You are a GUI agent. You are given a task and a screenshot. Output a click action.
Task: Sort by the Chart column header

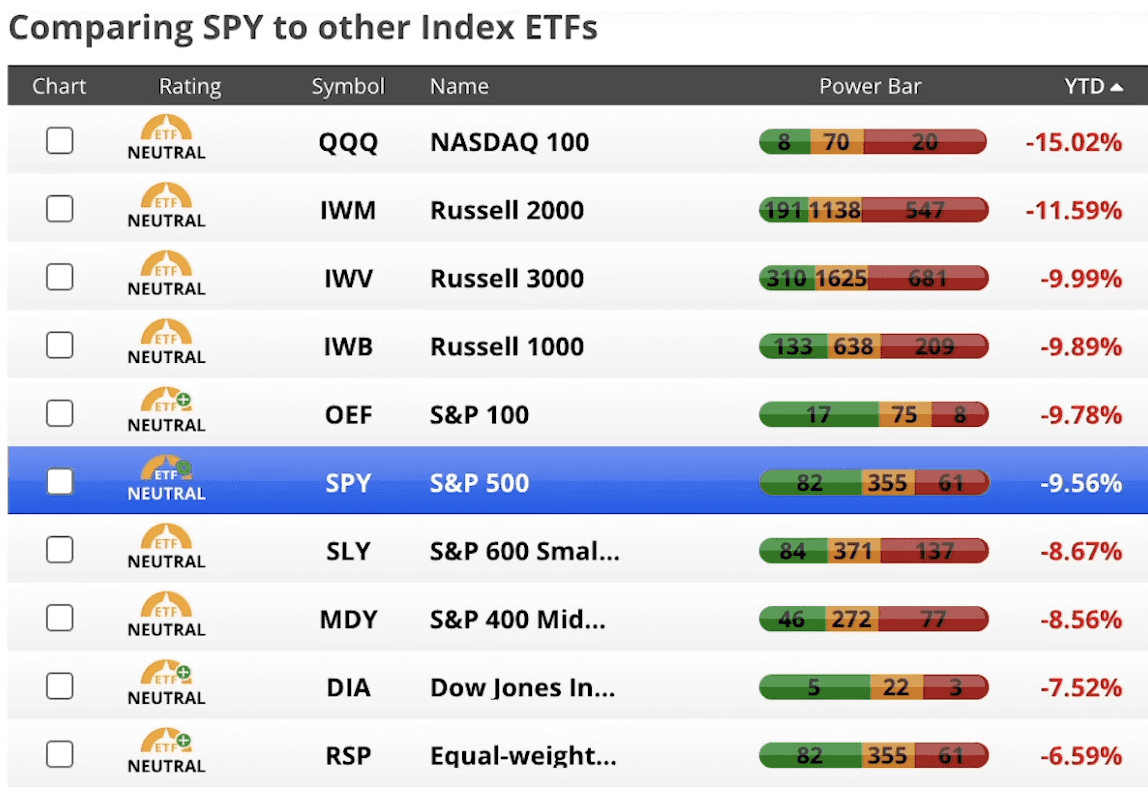click(59, 86)
